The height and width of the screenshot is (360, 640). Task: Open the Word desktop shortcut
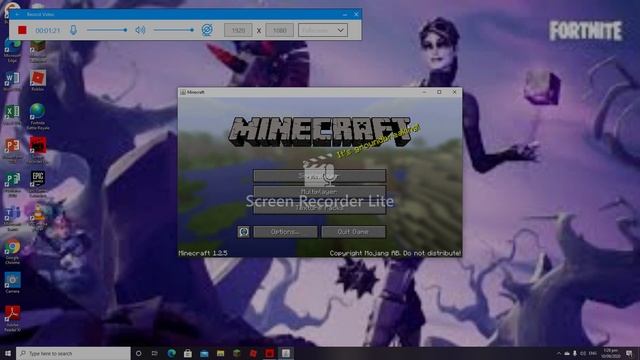click(x=12, y=81)
